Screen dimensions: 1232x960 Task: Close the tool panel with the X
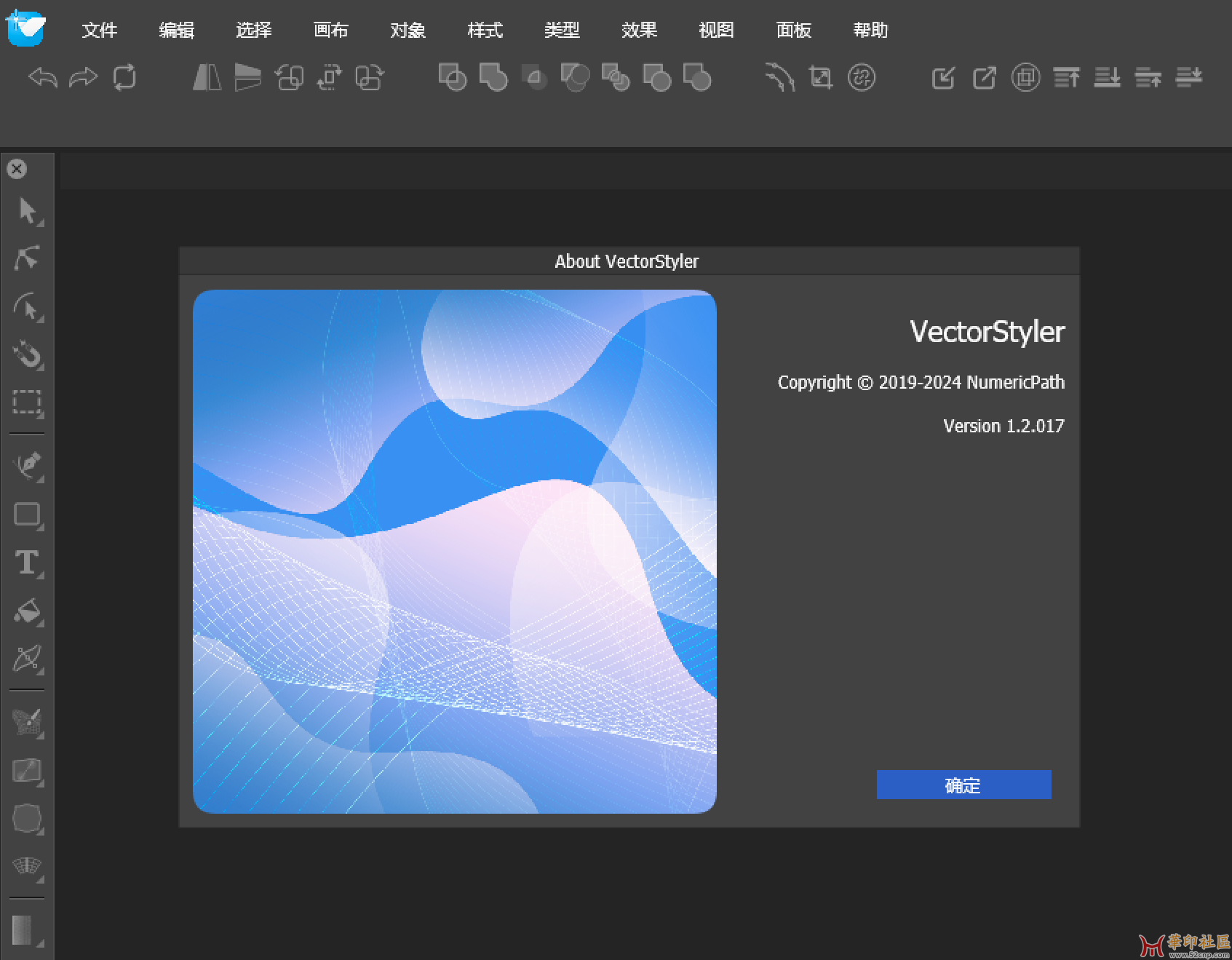tap(17, 169)
